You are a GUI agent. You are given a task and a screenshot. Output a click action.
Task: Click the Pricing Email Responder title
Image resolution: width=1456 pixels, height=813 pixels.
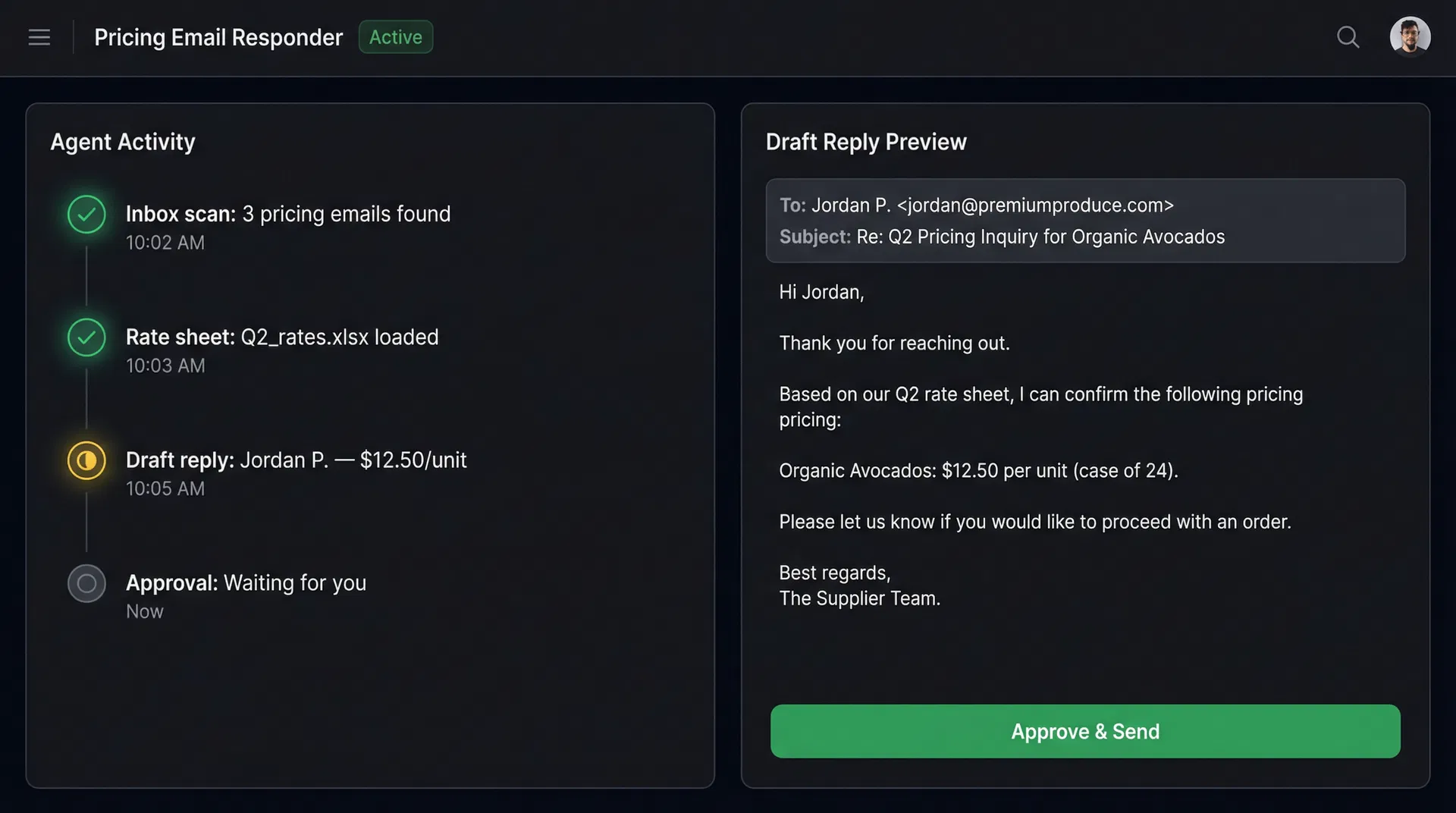point(218,37)
